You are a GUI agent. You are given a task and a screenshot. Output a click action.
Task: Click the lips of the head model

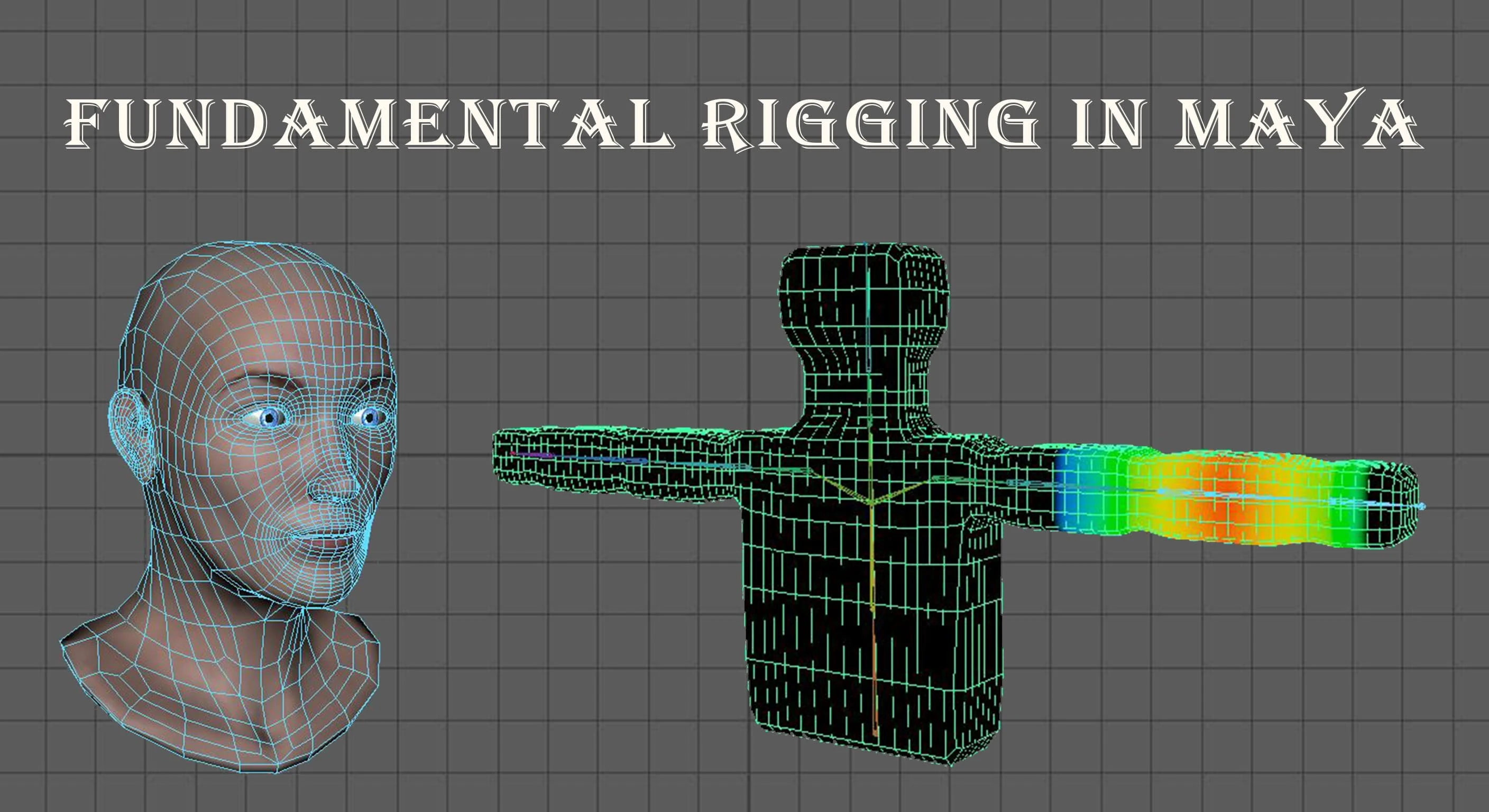click(x=329, y=540)
